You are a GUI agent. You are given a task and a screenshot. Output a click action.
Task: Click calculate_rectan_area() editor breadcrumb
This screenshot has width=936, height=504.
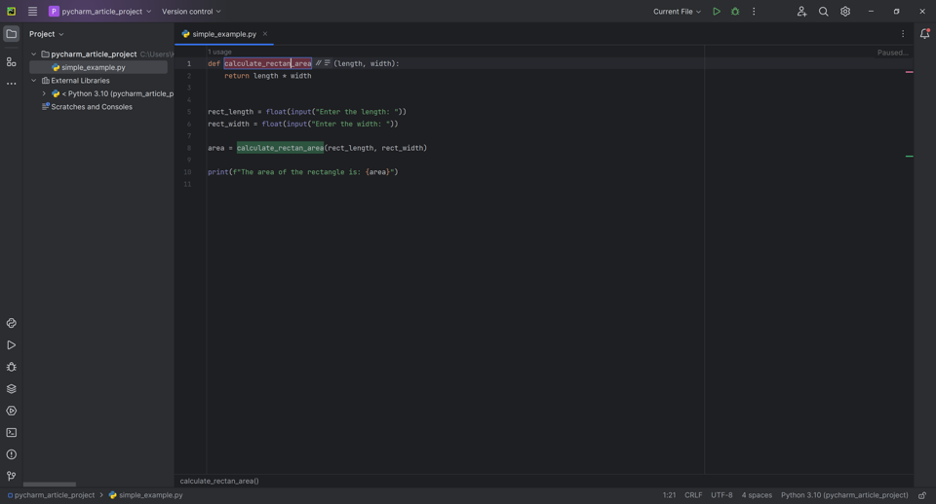tap(219, 481)
